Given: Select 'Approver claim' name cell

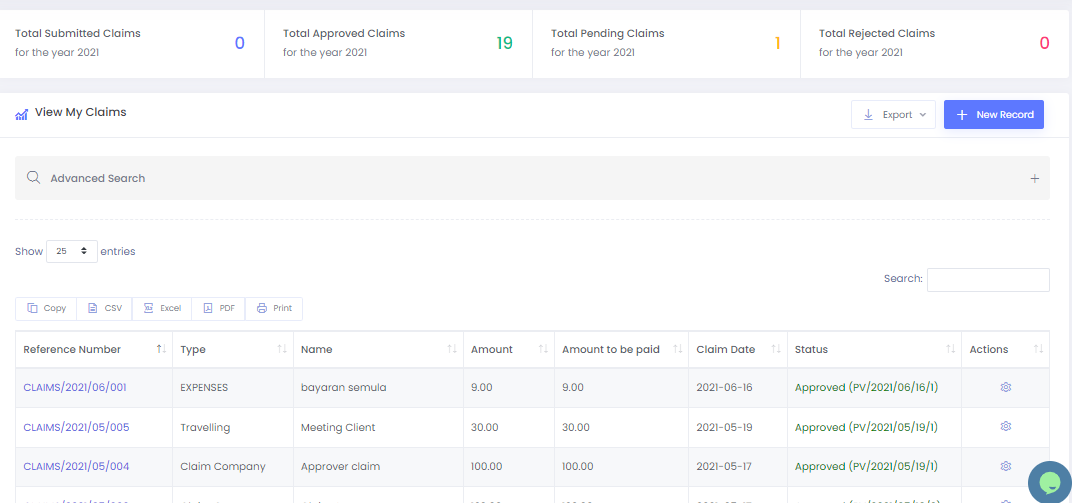Looking at the screenshot, I should [x=340, y=466].
